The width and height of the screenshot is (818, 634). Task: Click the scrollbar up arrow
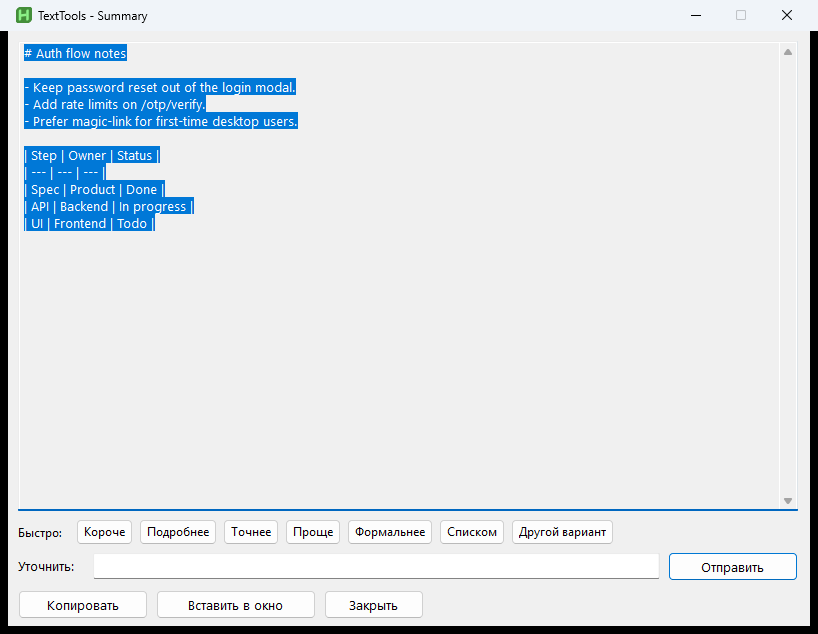(x=788, y=52)
